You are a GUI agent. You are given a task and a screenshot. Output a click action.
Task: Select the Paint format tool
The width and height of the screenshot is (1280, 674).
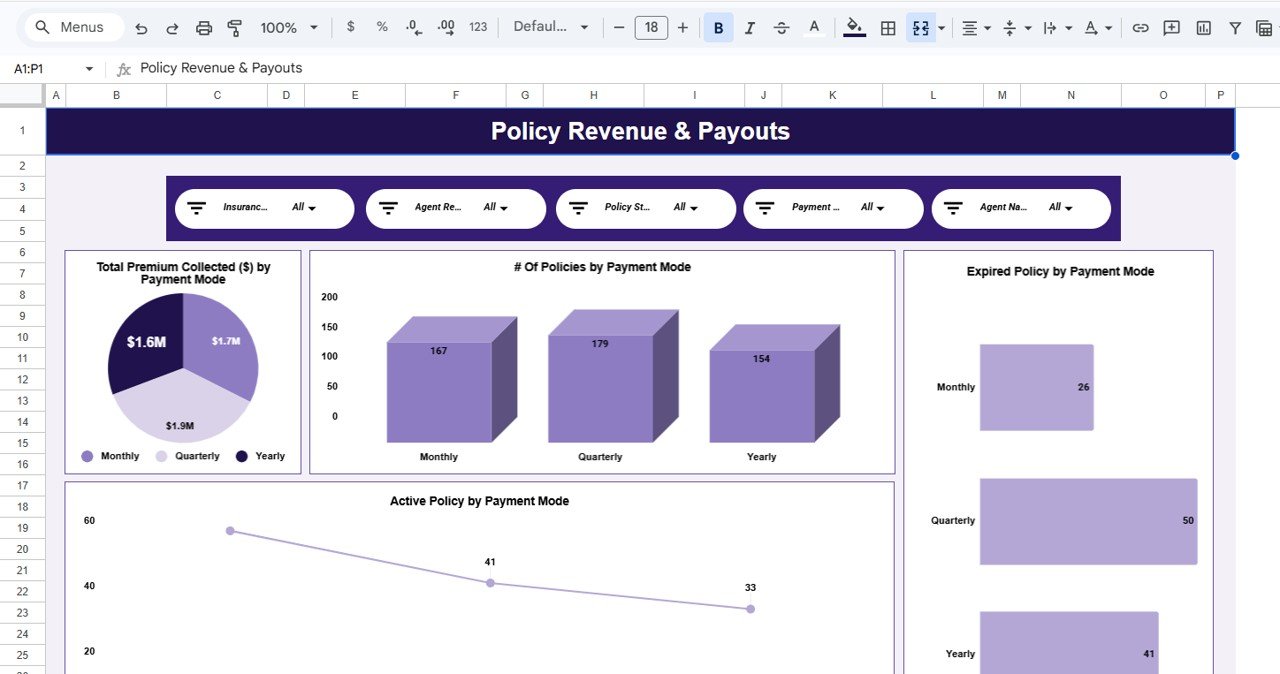click(234, 27)
